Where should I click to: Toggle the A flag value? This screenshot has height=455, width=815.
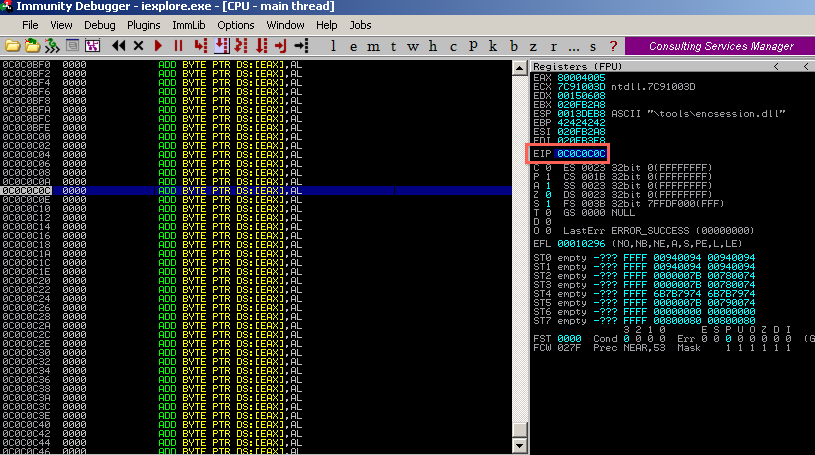tap(548, 186)
